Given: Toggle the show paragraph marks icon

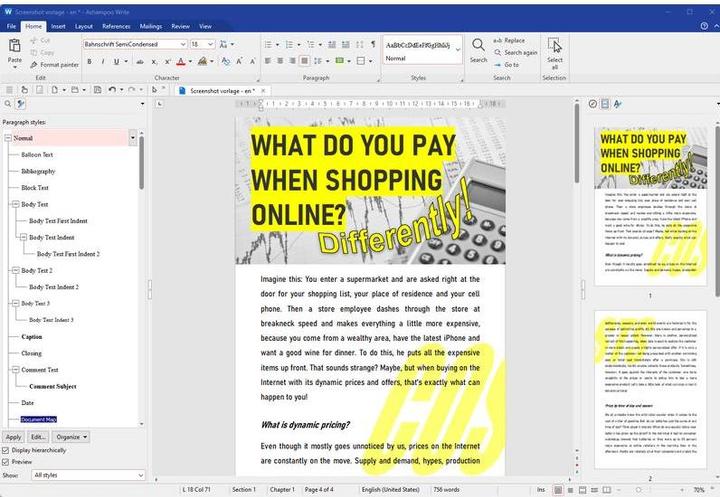Looking at the screenshot, I should click(373, 44).
